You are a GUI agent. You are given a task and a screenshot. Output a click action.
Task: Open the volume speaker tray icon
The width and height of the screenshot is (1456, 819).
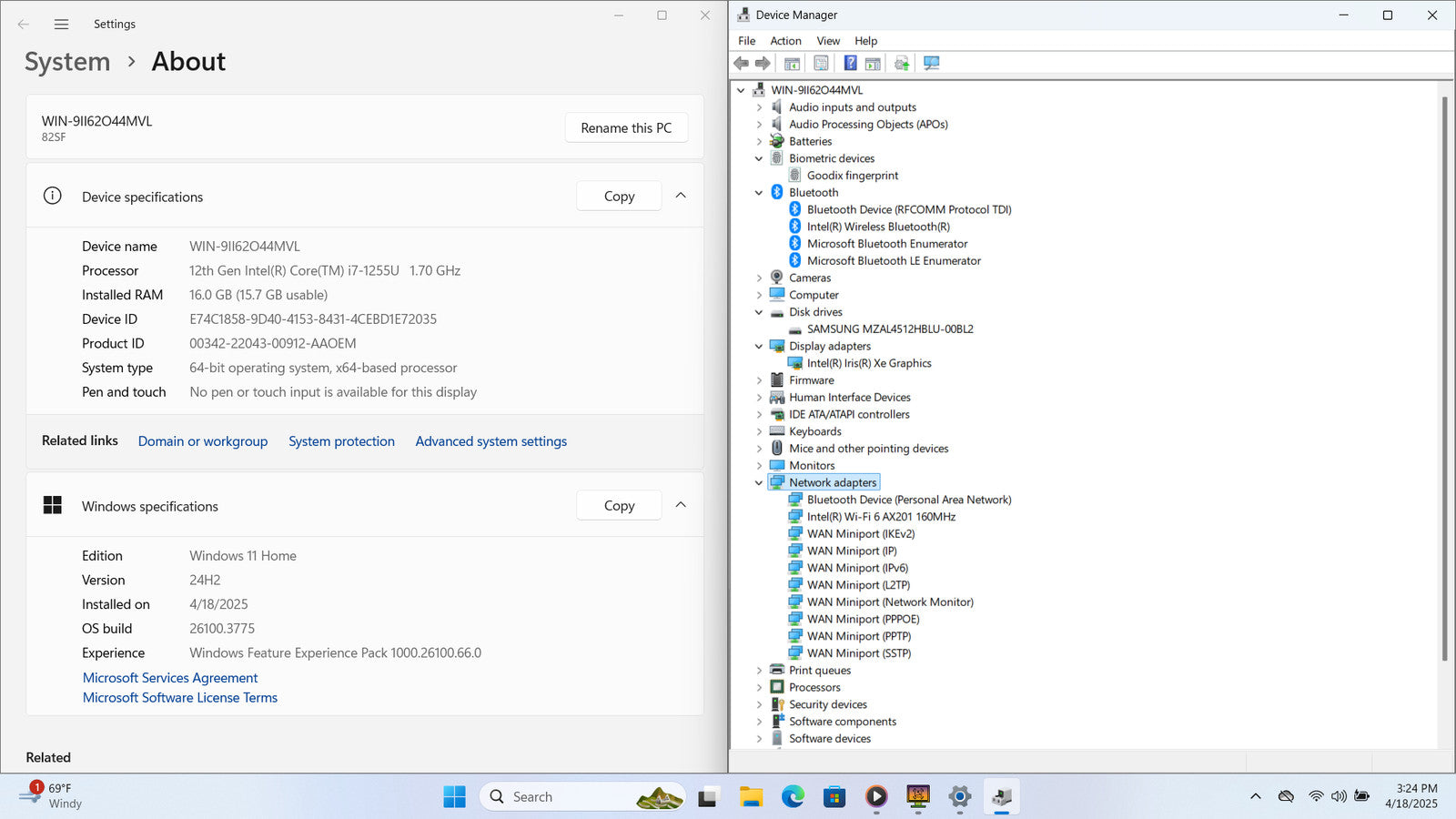(x=1339, y=796)
